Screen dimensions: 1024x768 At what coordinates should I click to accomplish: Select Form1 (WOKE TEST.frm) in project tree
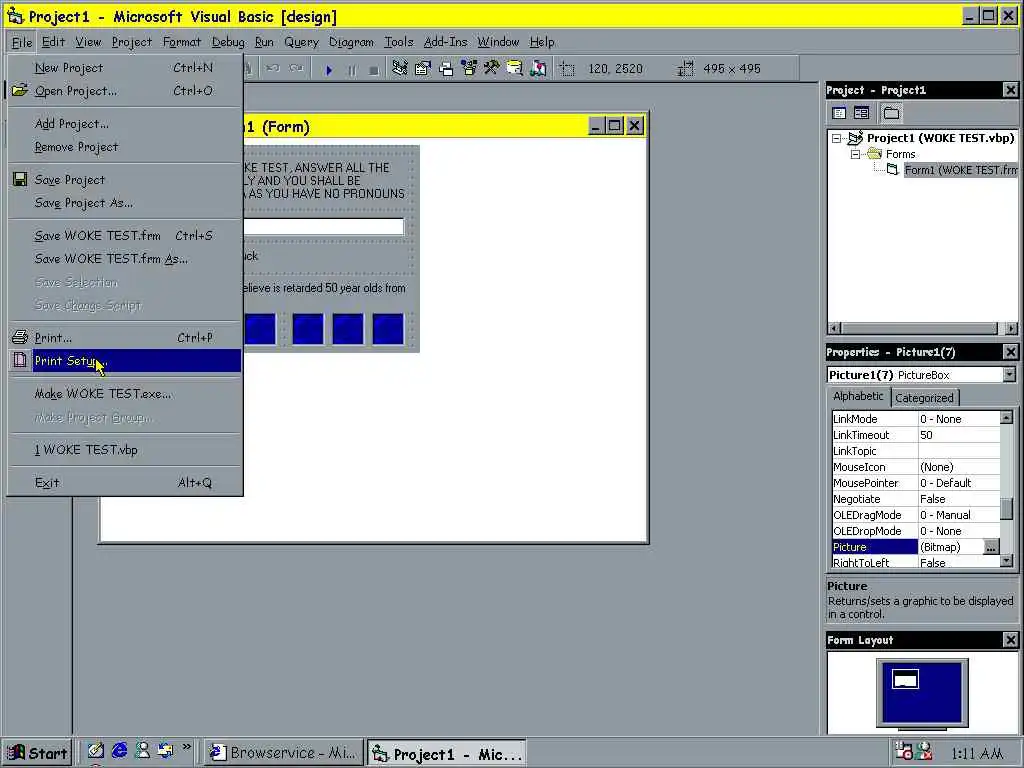pyautogui.click(x=960, y=170)
